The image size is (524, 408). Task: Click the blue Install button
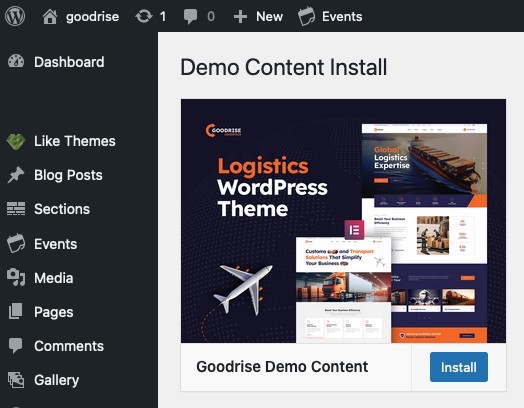[459, 367]
